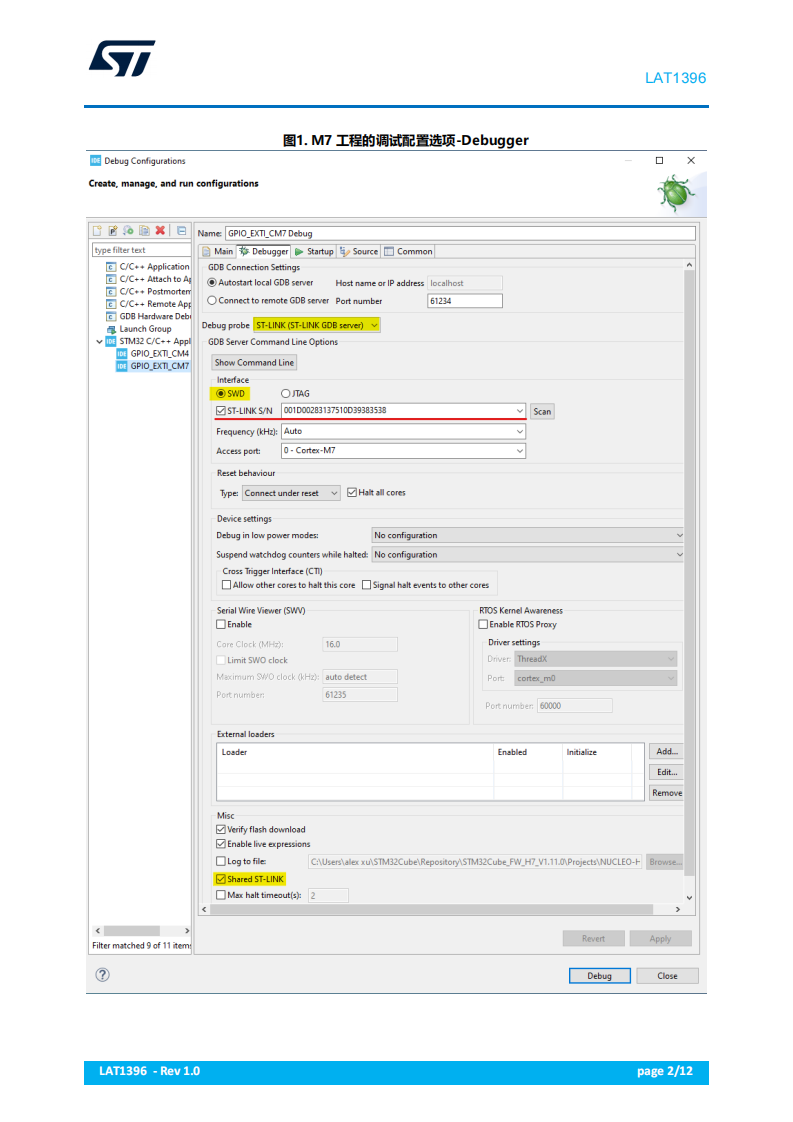Open the Debug probe dropdown
Image resolution: width=793 pixels, height=1122 pixels.
pos(316,325)
